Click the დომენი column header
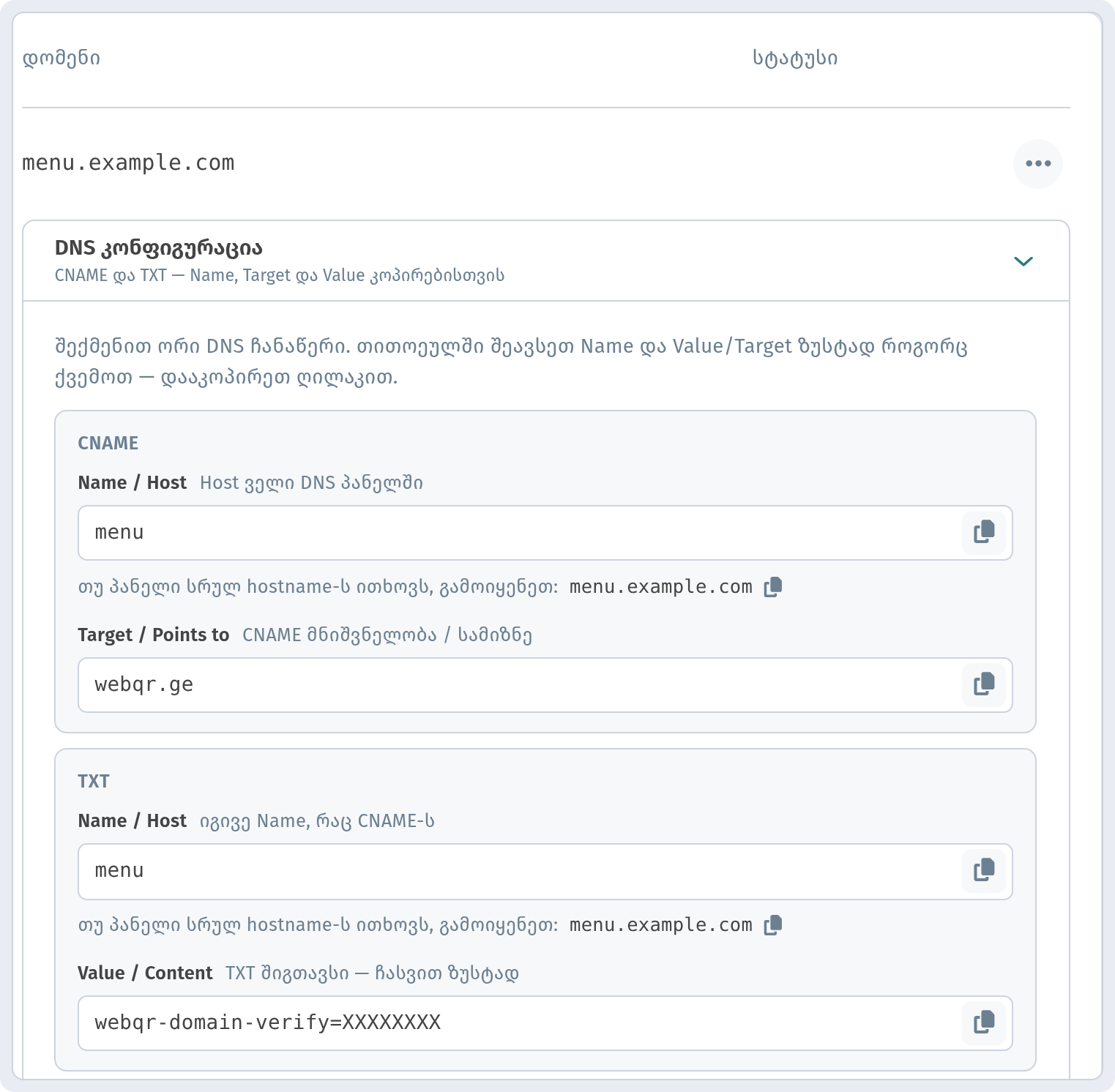The image size is (1115, 1092). pos(61,58)
